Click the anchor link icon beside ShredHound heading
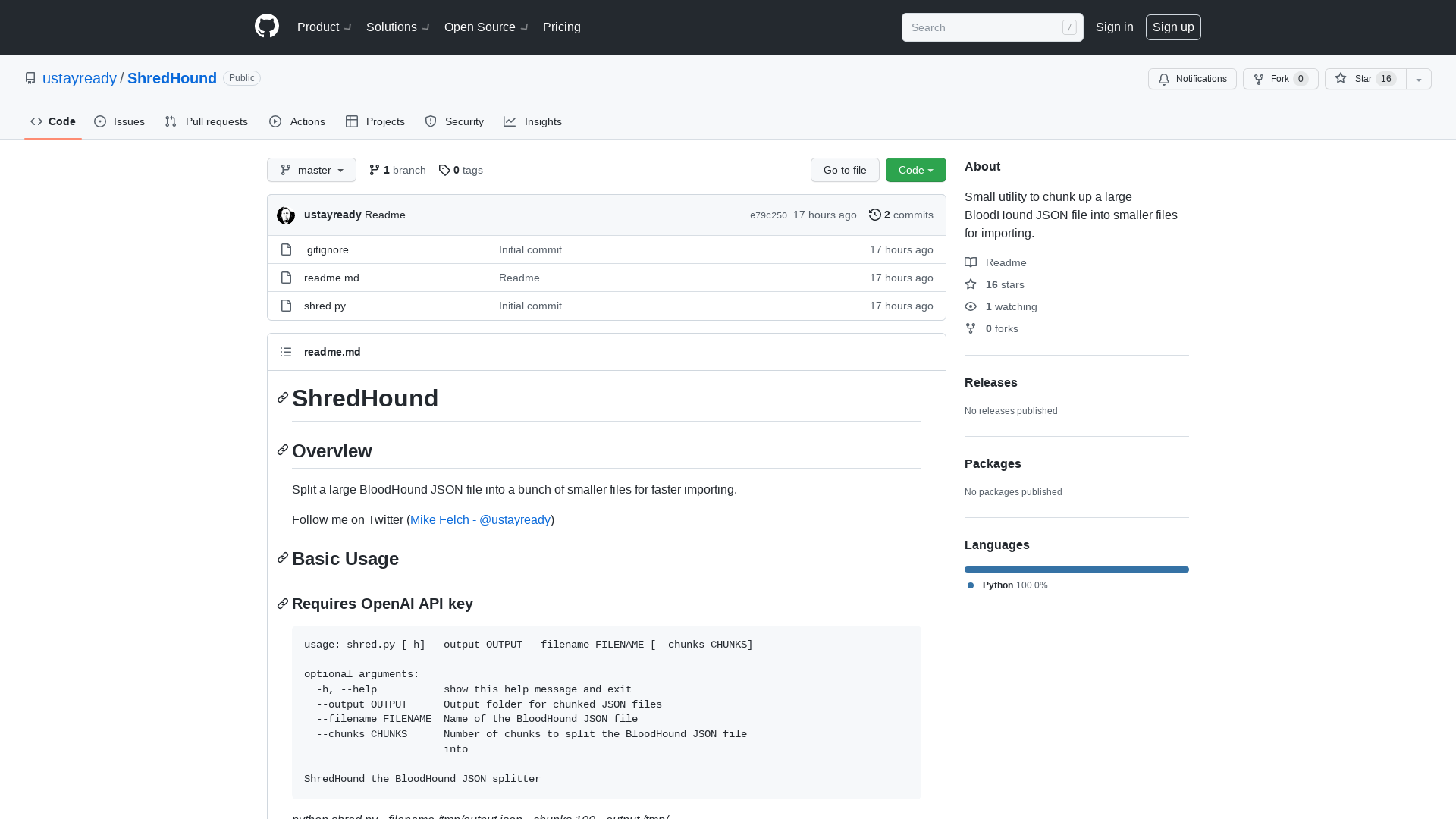Screen dimensions: 1456x819 pos(283,398)
